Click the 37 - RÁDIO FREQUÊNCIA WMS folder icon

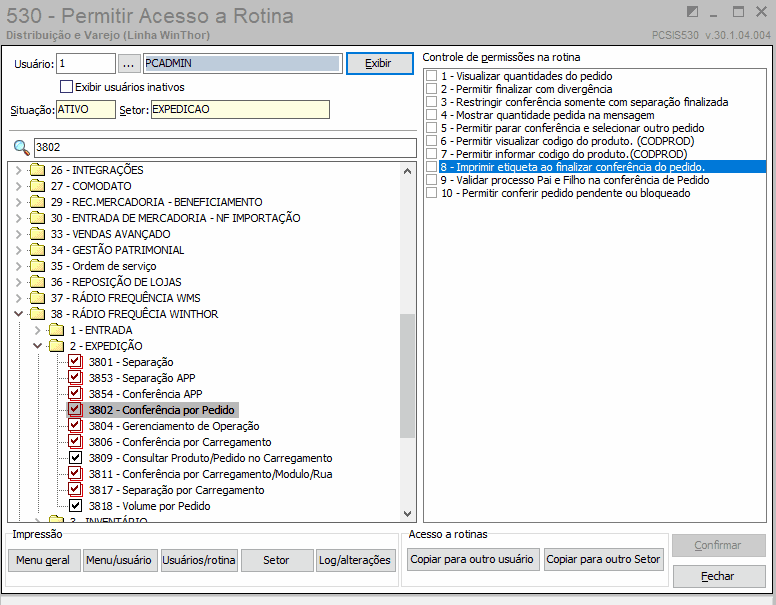37,298
